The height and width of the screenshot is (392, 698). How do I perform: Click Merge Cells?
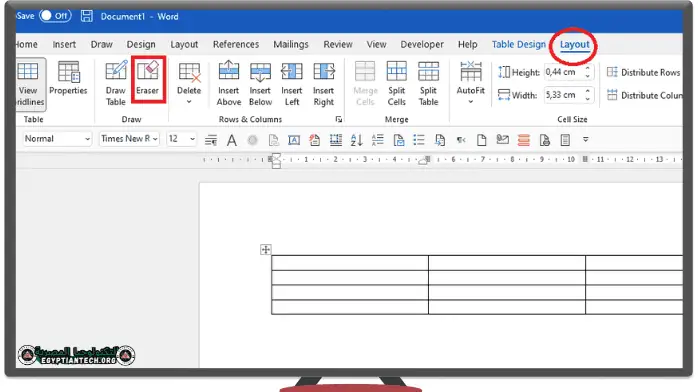365,83
